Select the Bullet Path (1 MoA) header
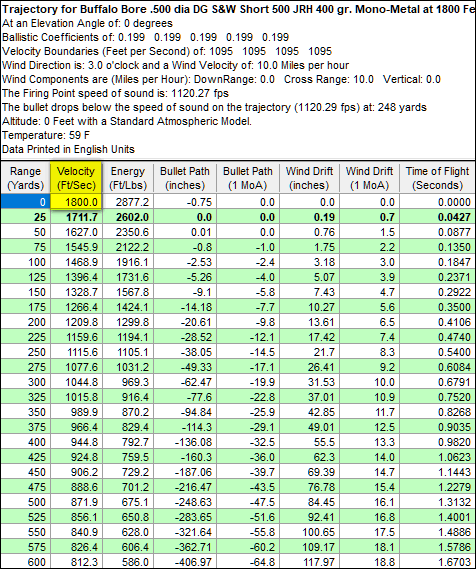 [x=247, y=178]
